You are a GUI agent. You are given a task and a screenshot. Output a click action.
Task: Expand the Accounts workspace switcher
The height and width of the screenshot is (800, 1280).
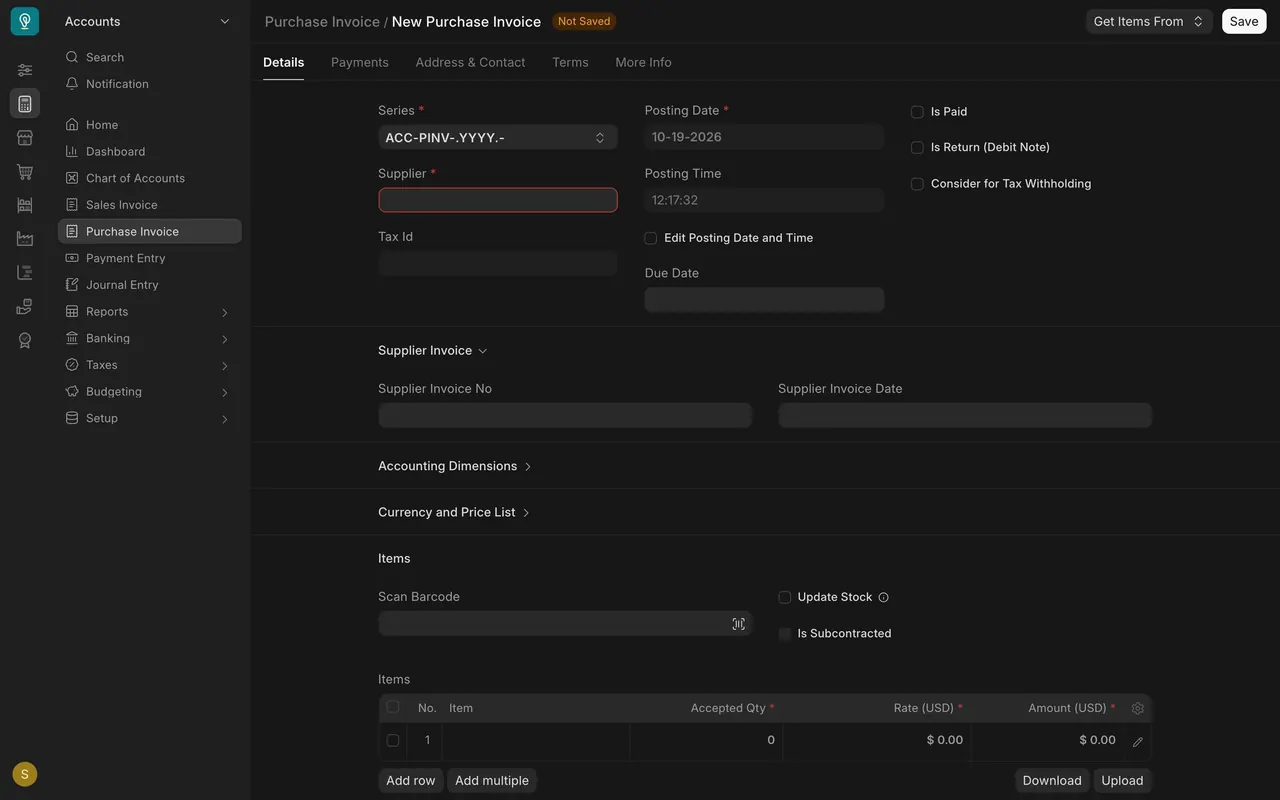point(148,21)
